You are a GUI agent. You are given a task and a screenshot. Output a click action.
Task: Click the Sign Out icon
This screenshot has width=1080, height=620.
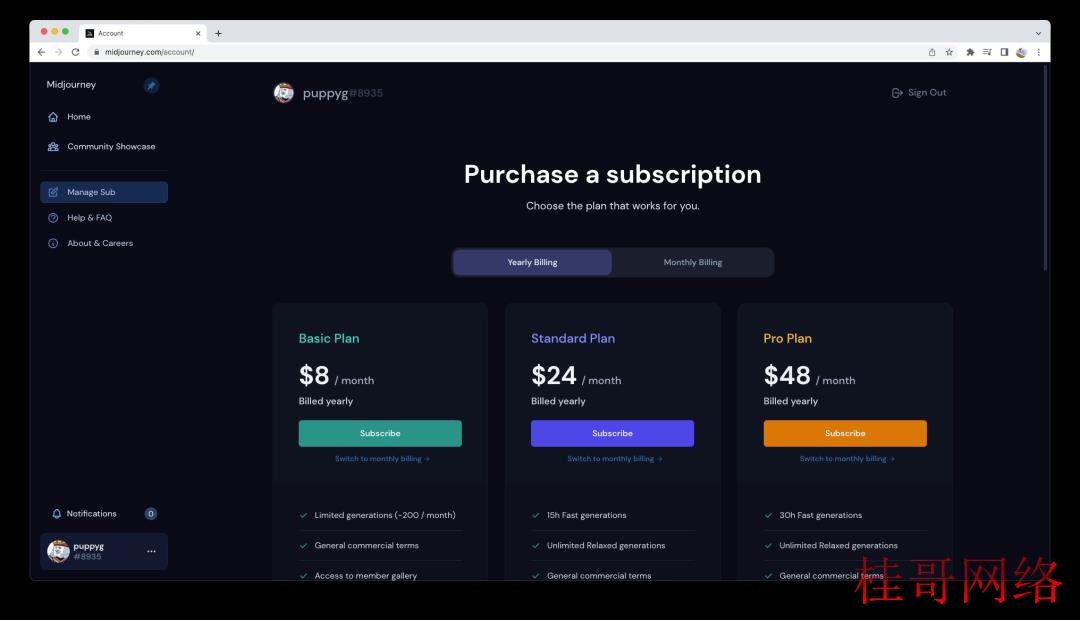click(897, 93)
